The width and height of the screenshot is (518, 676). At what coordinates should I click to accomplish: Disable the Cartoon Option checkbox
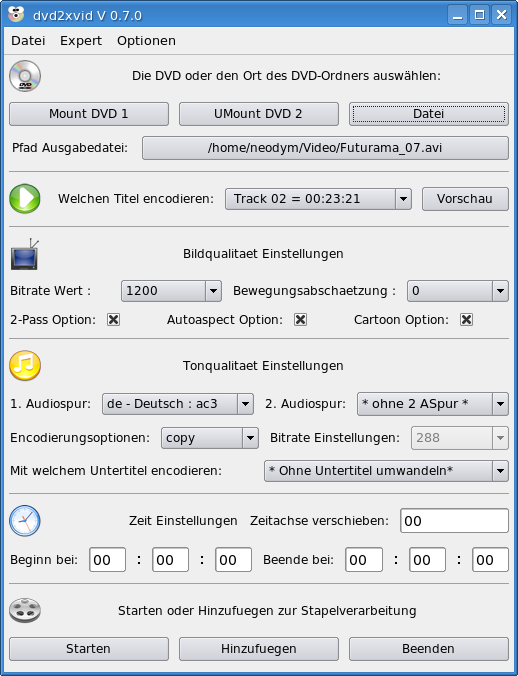[x=466, y=319]
